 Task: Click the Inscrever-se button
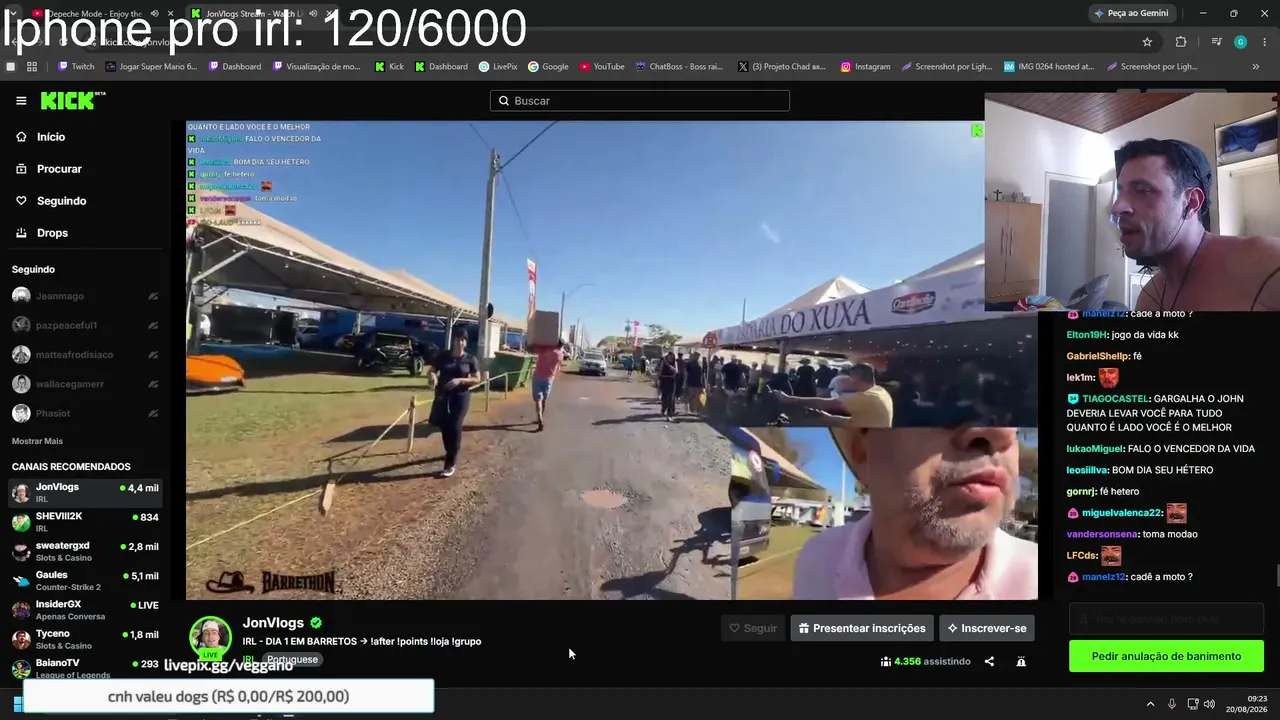coord(986,628)
